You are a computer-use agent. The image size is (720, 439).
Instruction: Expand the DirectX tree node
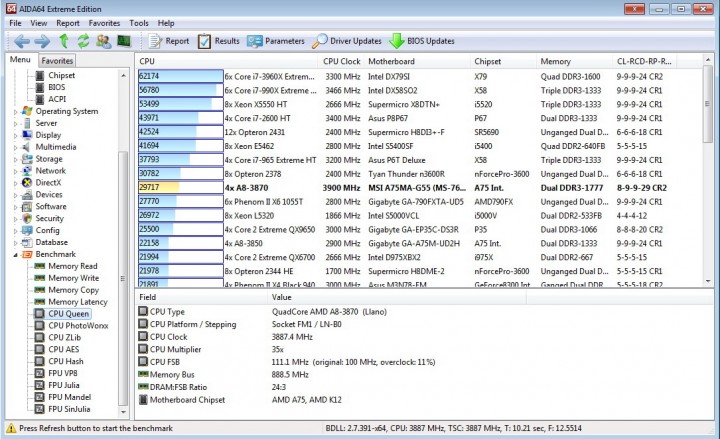coord(16,183)
